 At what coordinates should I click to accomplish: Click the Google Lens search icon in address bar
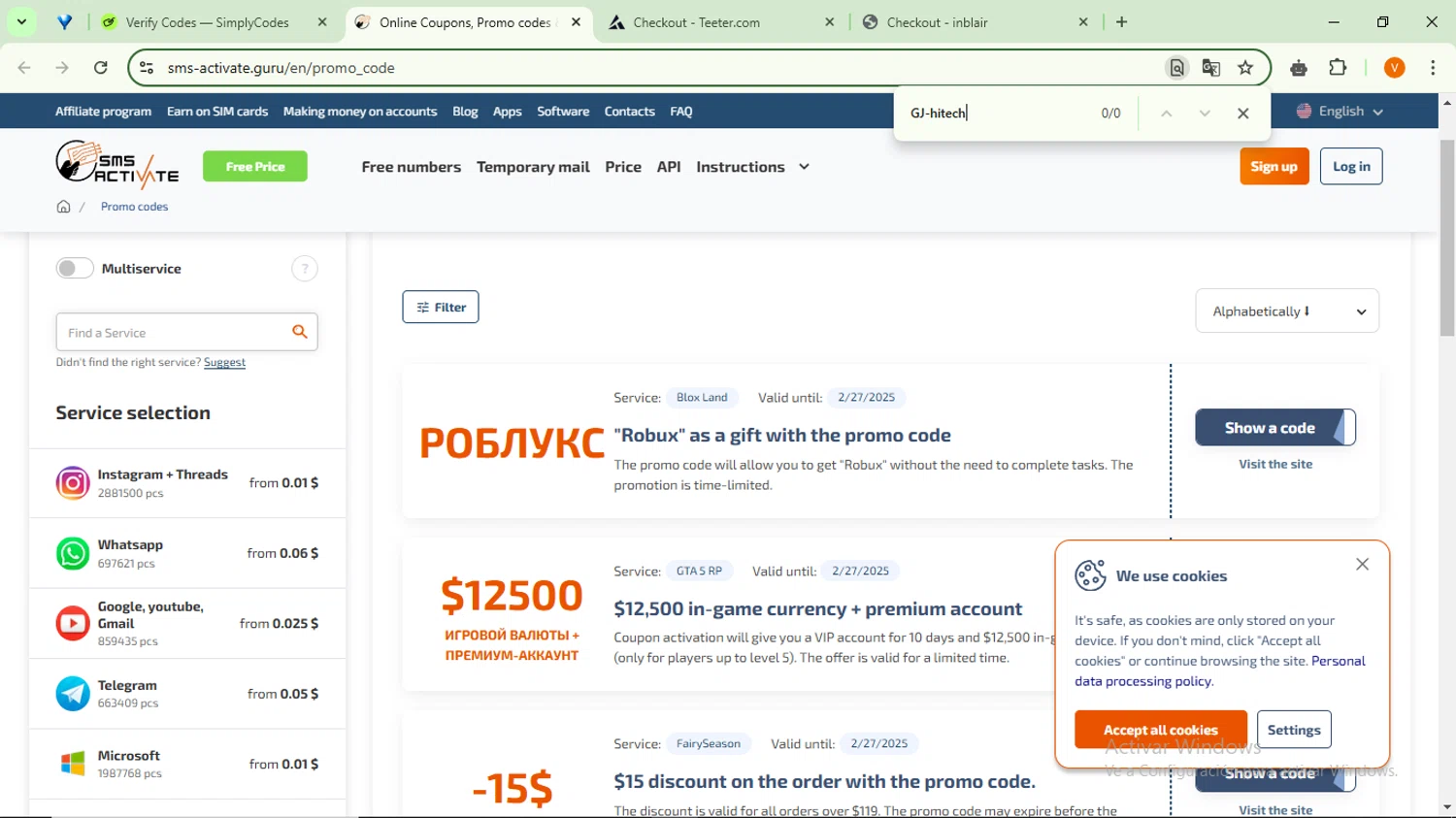(x=1176, y=68)
